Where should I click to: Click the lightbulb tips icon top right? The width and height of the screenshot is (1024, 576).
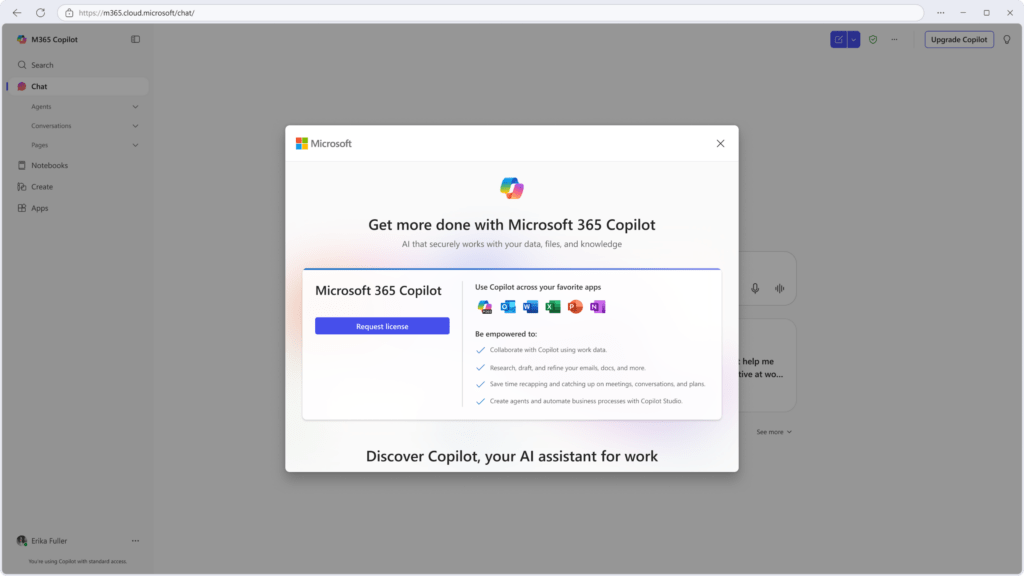pyautogui.click(x=1007, y=39)
